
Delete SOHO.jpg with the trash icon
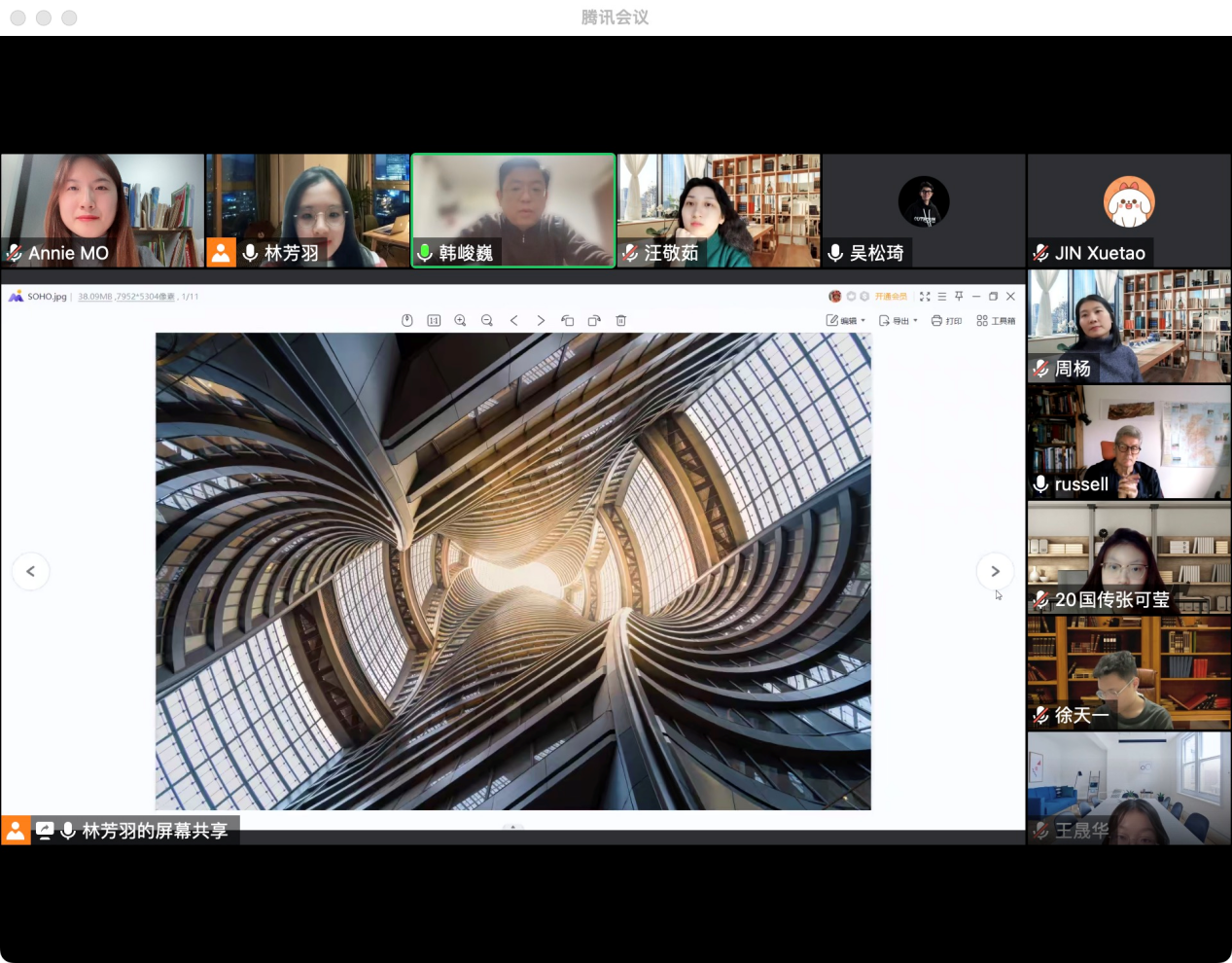coord(621,320)
